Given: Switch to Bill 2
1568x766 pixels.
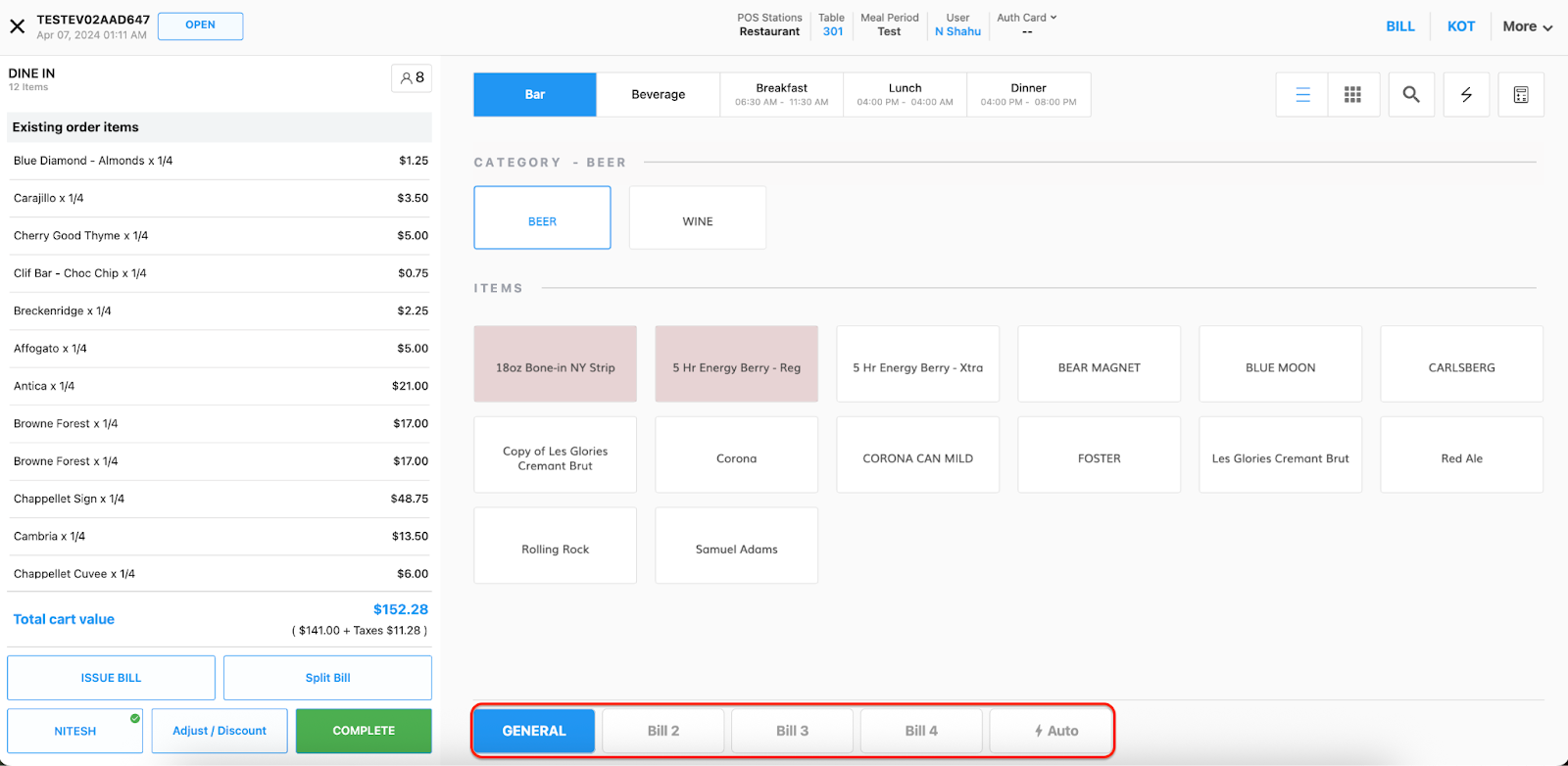Looking at the screenshot, I should tap(663, 731).
